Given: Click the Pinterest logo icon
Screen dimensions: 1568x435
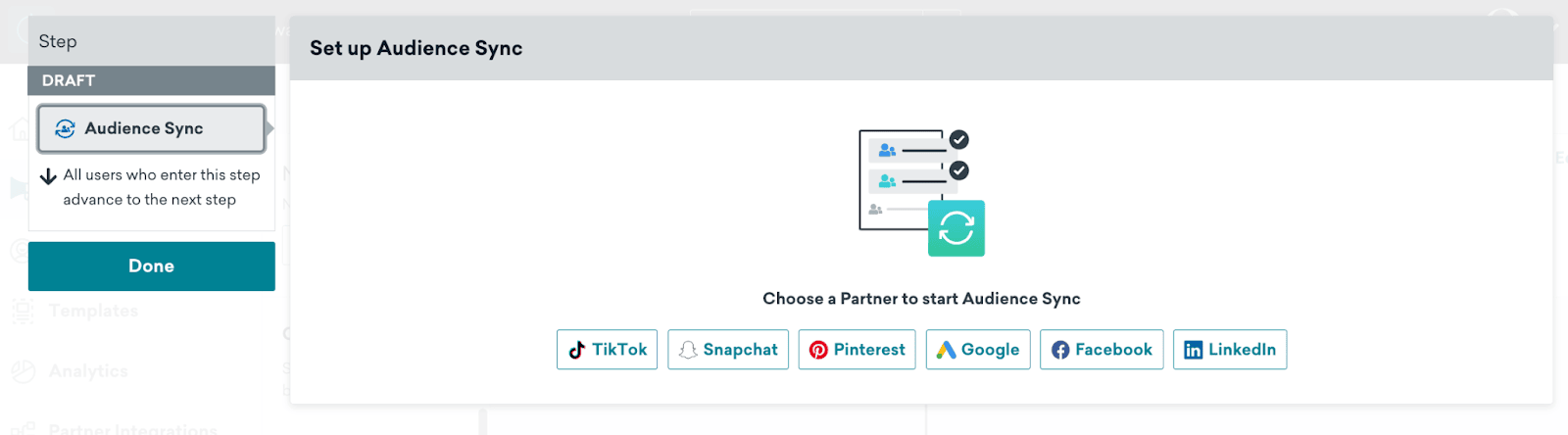Looking at the screenshot, I should (818, 350).
